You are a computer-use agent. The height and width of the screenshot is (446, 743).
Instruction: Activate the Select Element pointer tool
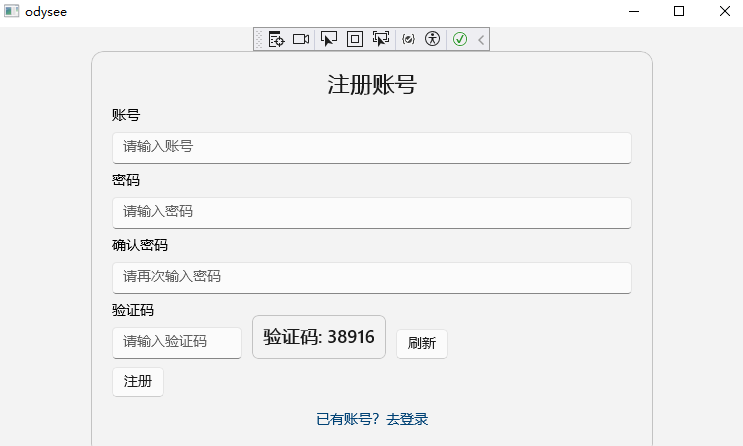[328, 39]
